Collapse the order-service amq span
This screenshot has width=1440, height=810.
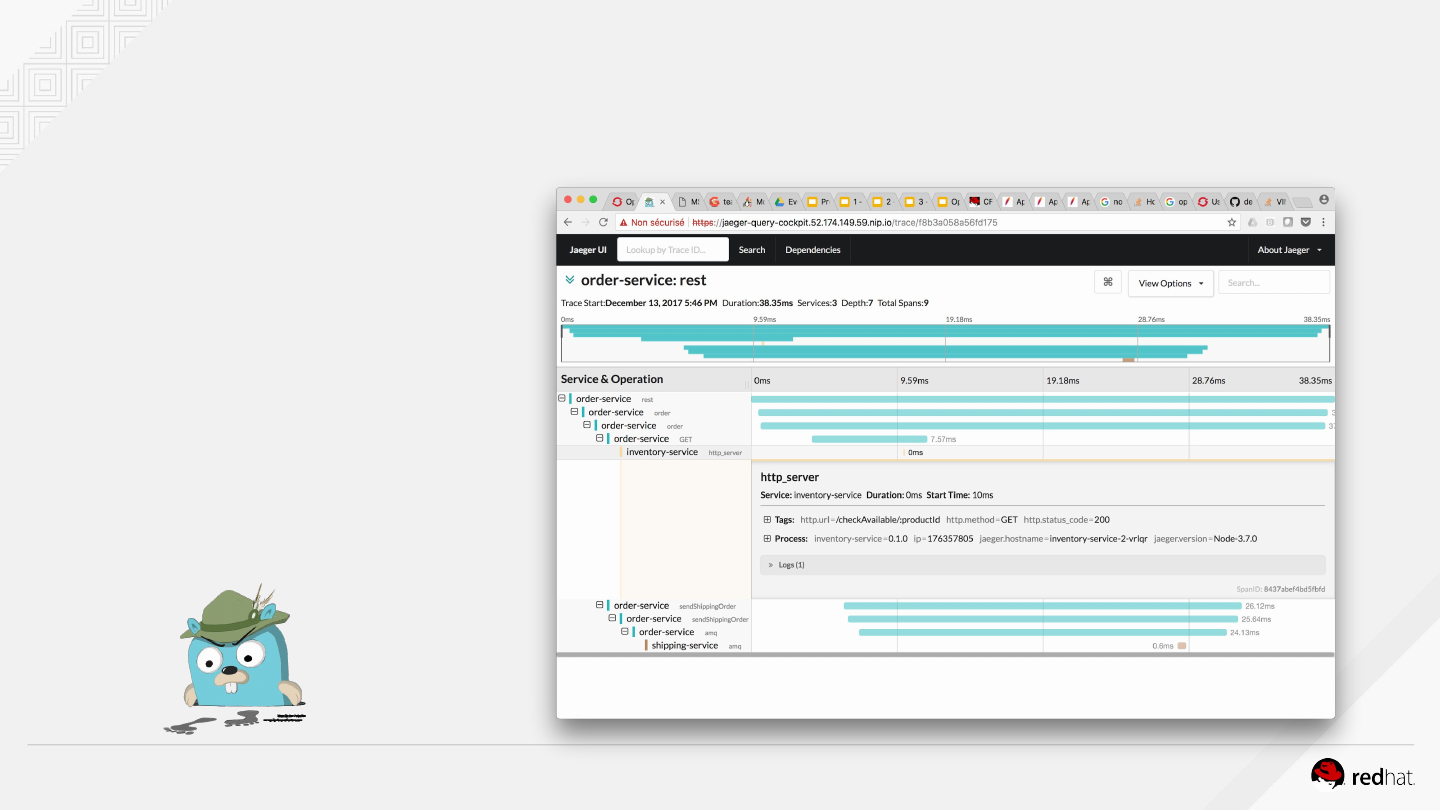pyautogui.click(x=626, y=632)
